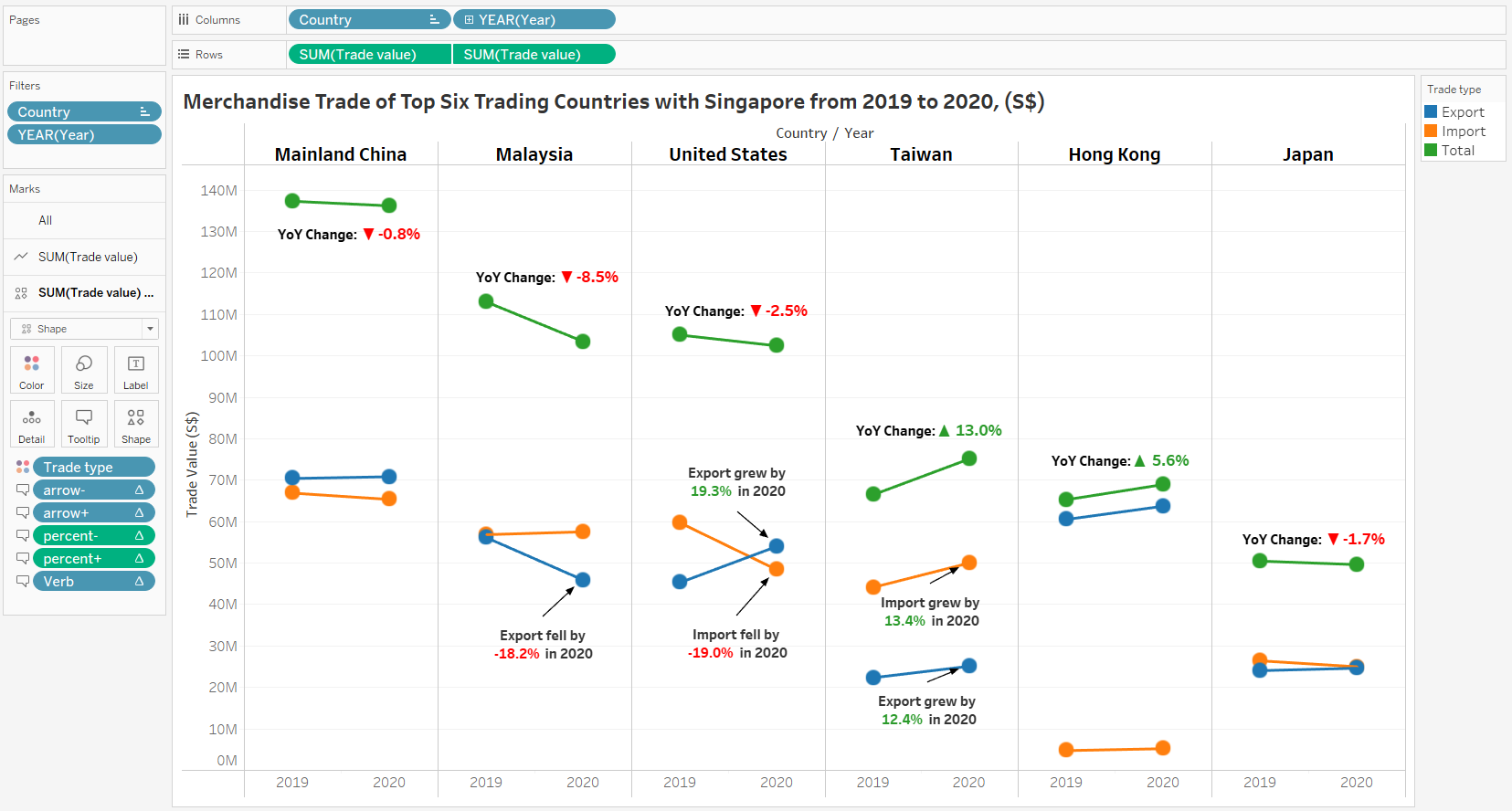Click sort icon on Country filter pill
This screenshot has width=1512, height=811.
pyautogui.click(x=144, y=111)
